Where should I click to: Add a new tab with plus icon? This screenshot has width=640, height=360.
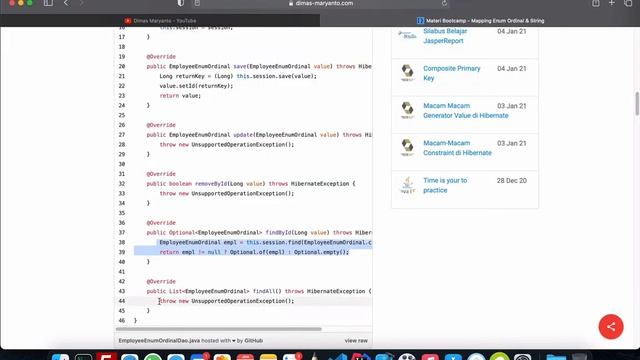point(611,3)
